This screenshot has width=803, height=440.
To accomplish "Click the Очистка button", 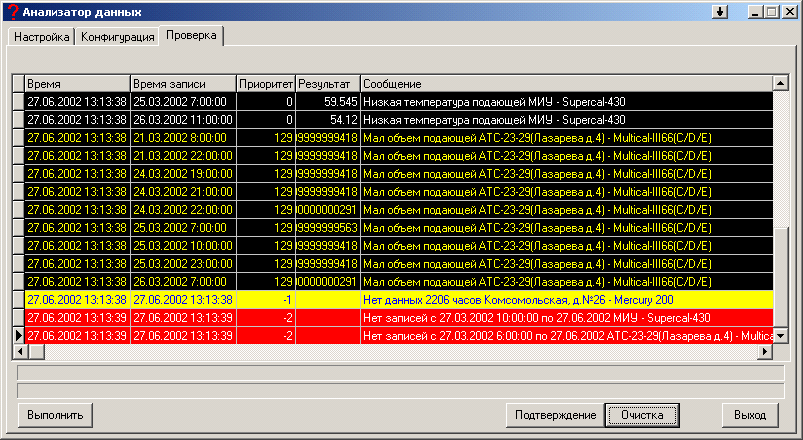I will pos(642,415).
